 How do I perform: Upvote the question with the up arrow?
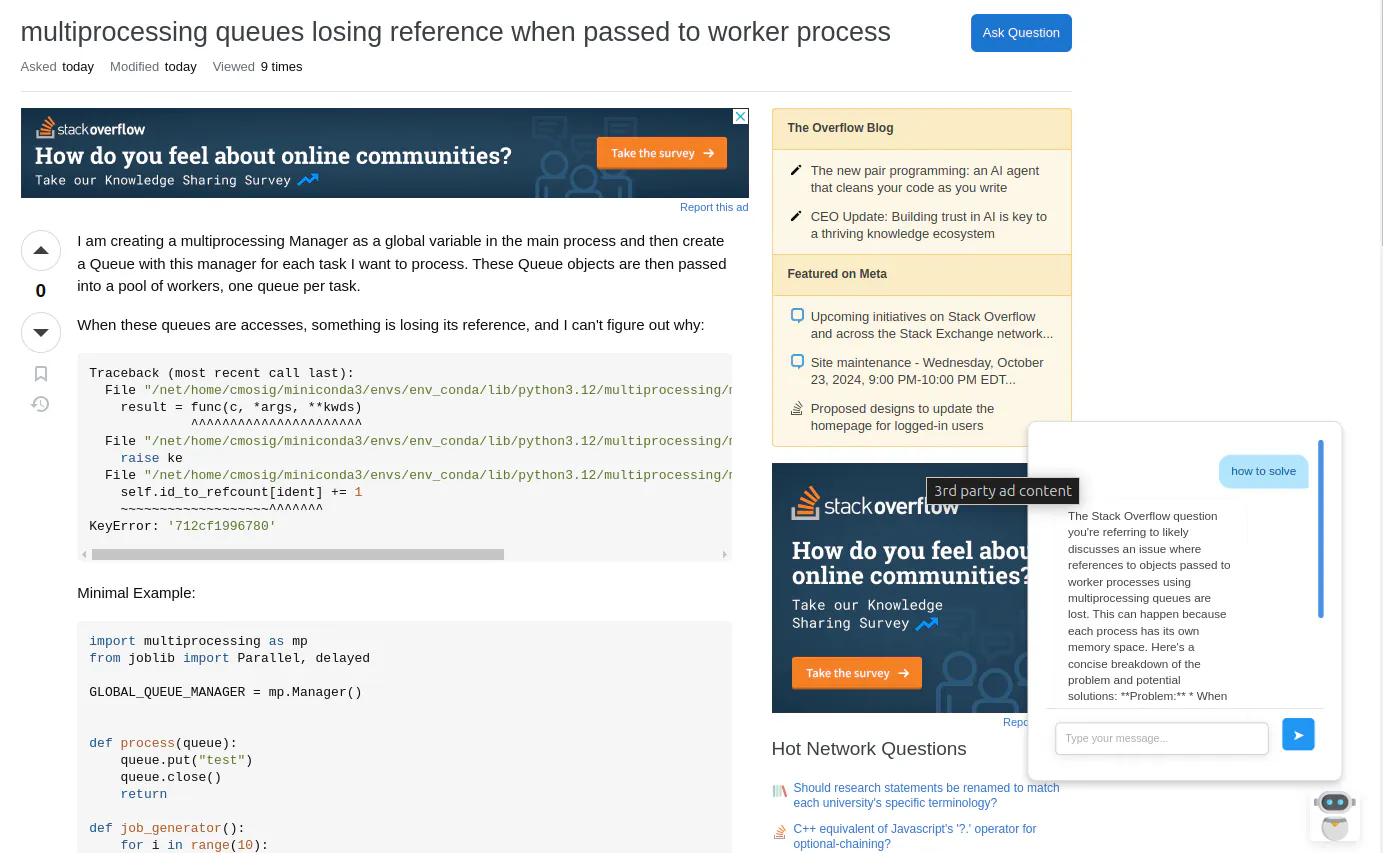[41, 251]
